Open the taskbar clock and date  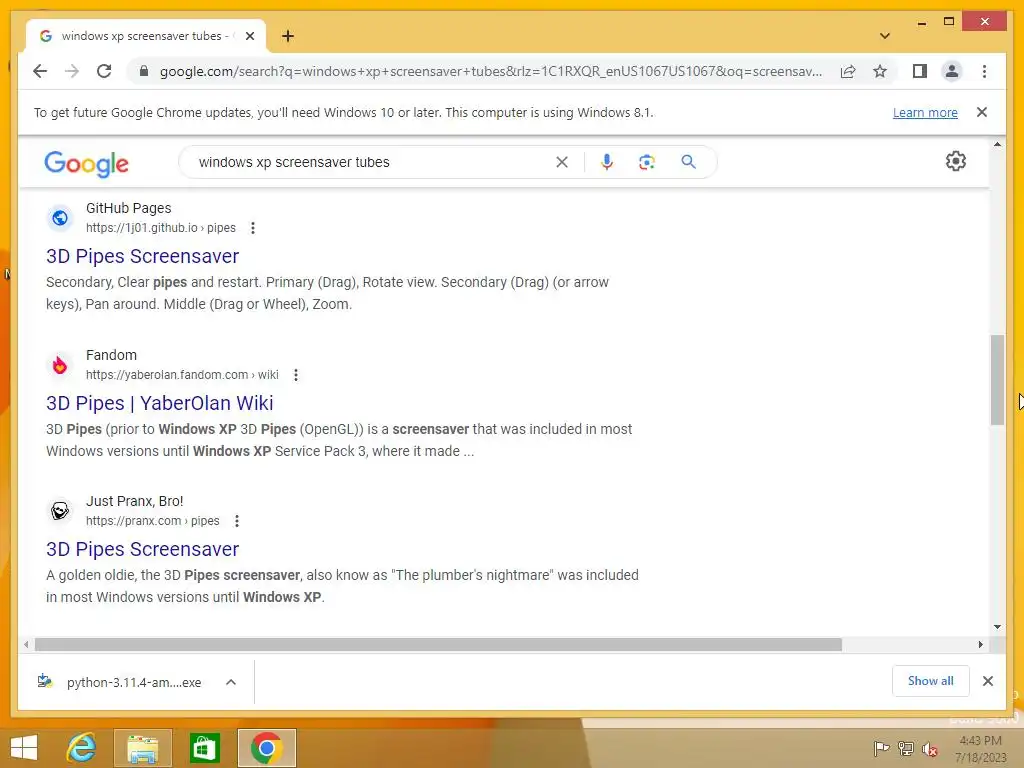click(x=980, y=748)
